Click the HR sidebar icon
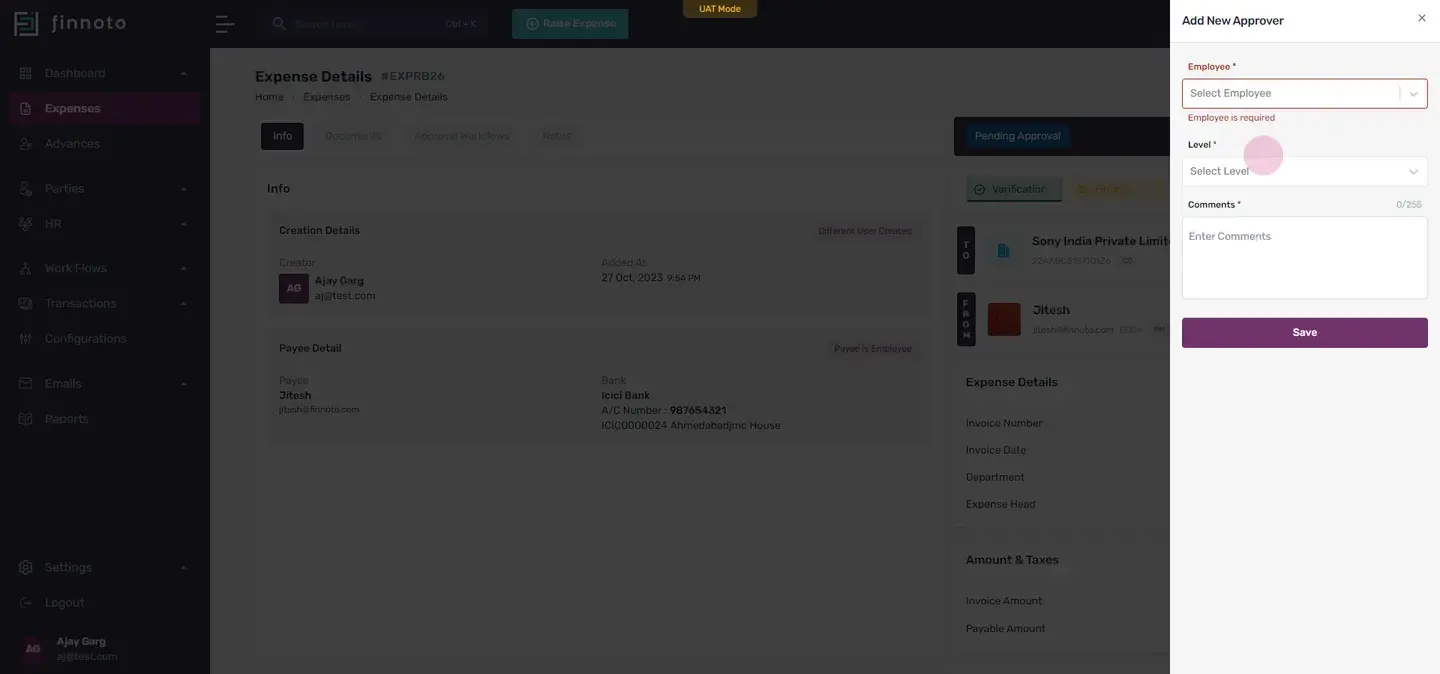Viewport: 1440px width, 674px height. [26, 224]
